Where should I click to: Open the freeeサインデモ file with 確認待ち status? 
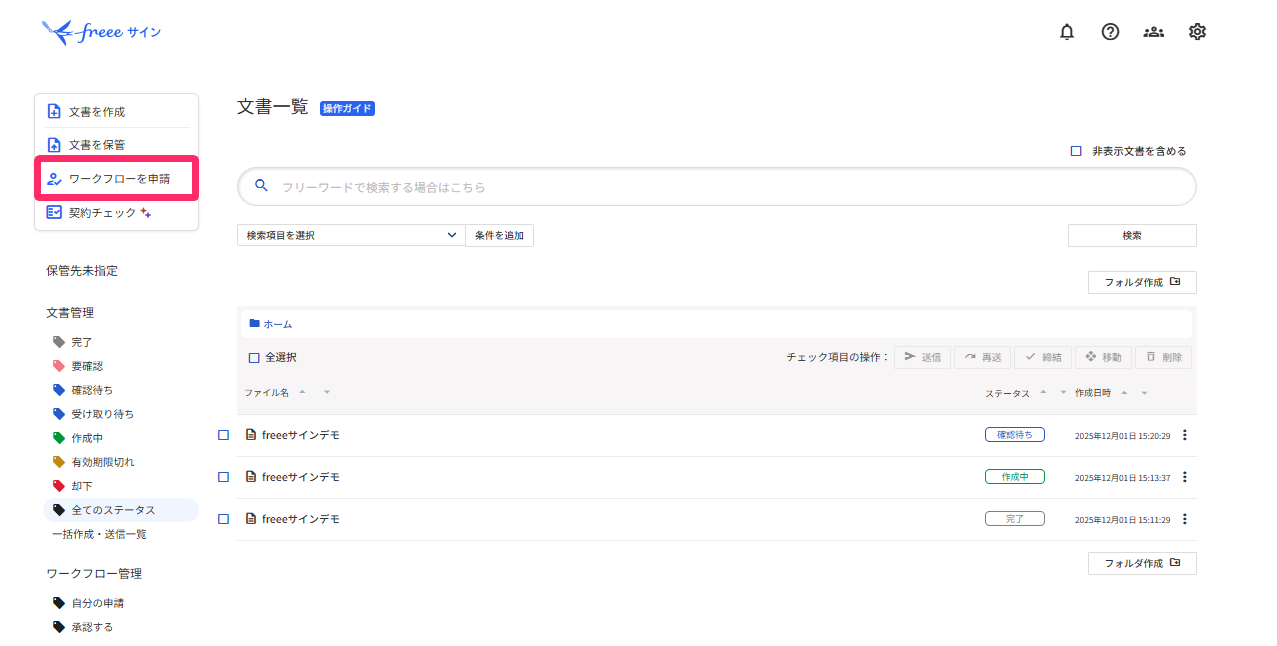pyautogui.click(x=301, y=435)
